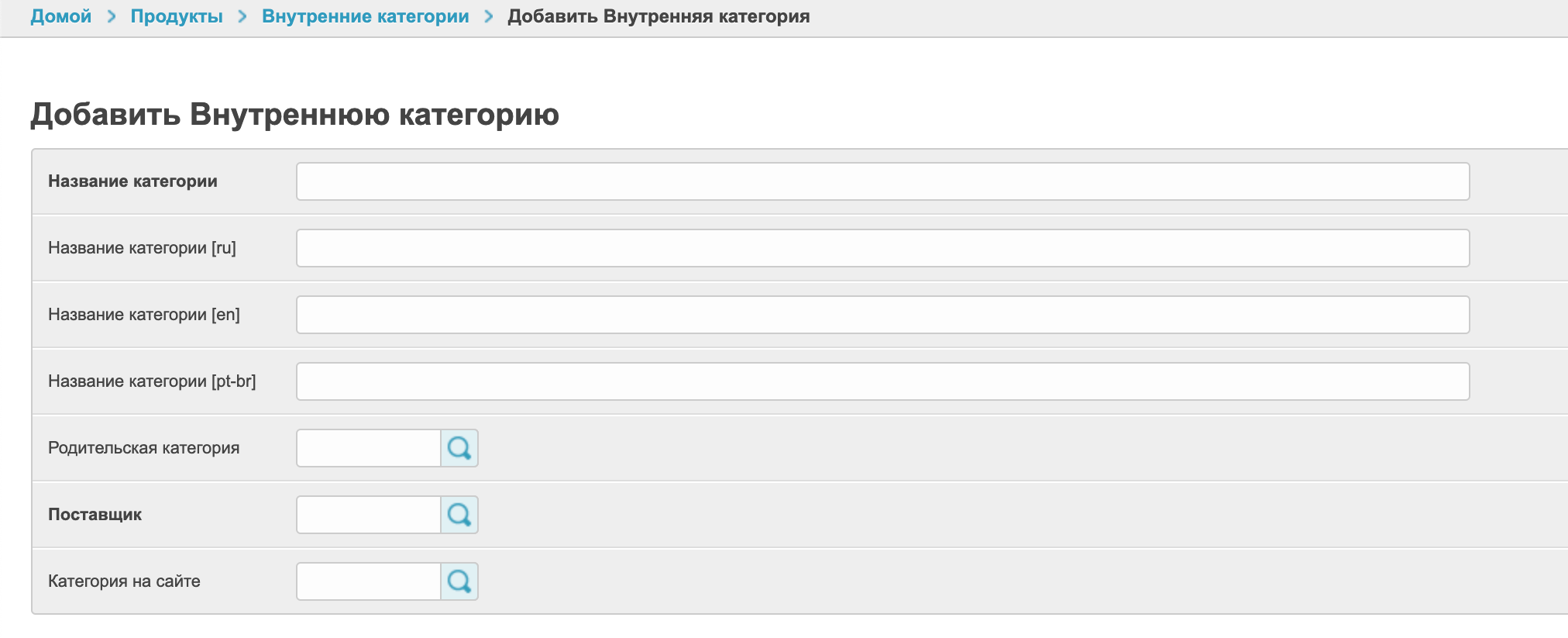Click the Название категории [pt-br] label
The width and height of the screenshot is (1568, 638).
coord(152,381)
